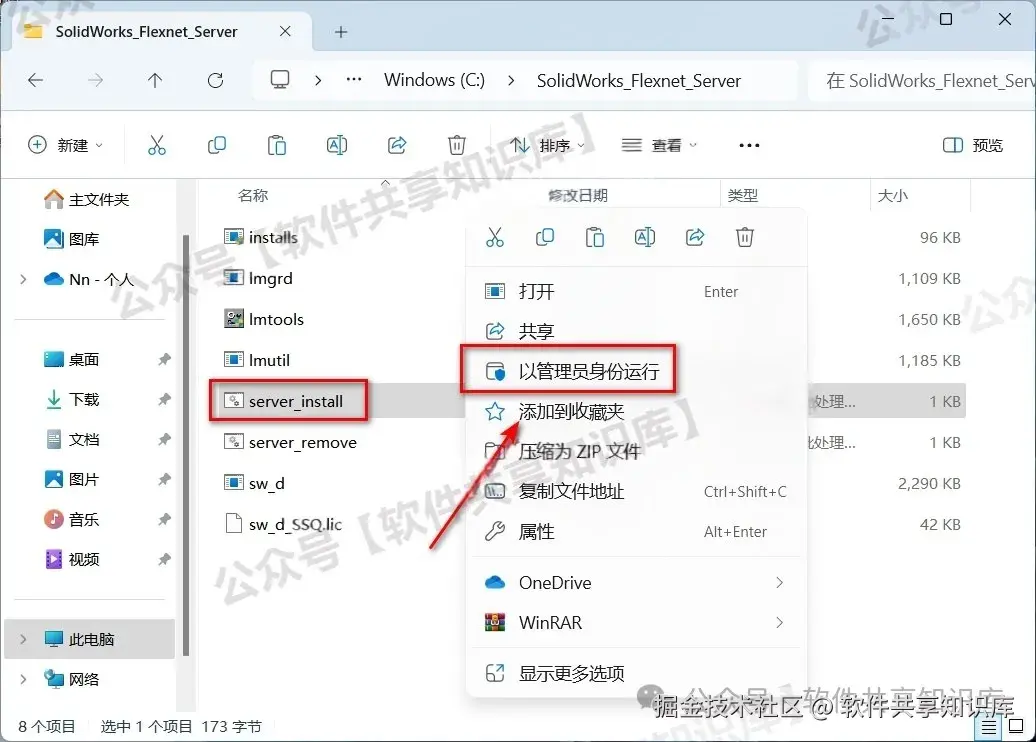Click the toolbar Copy icon
This screenshot has height=742, width=1036.
[217, 145]
